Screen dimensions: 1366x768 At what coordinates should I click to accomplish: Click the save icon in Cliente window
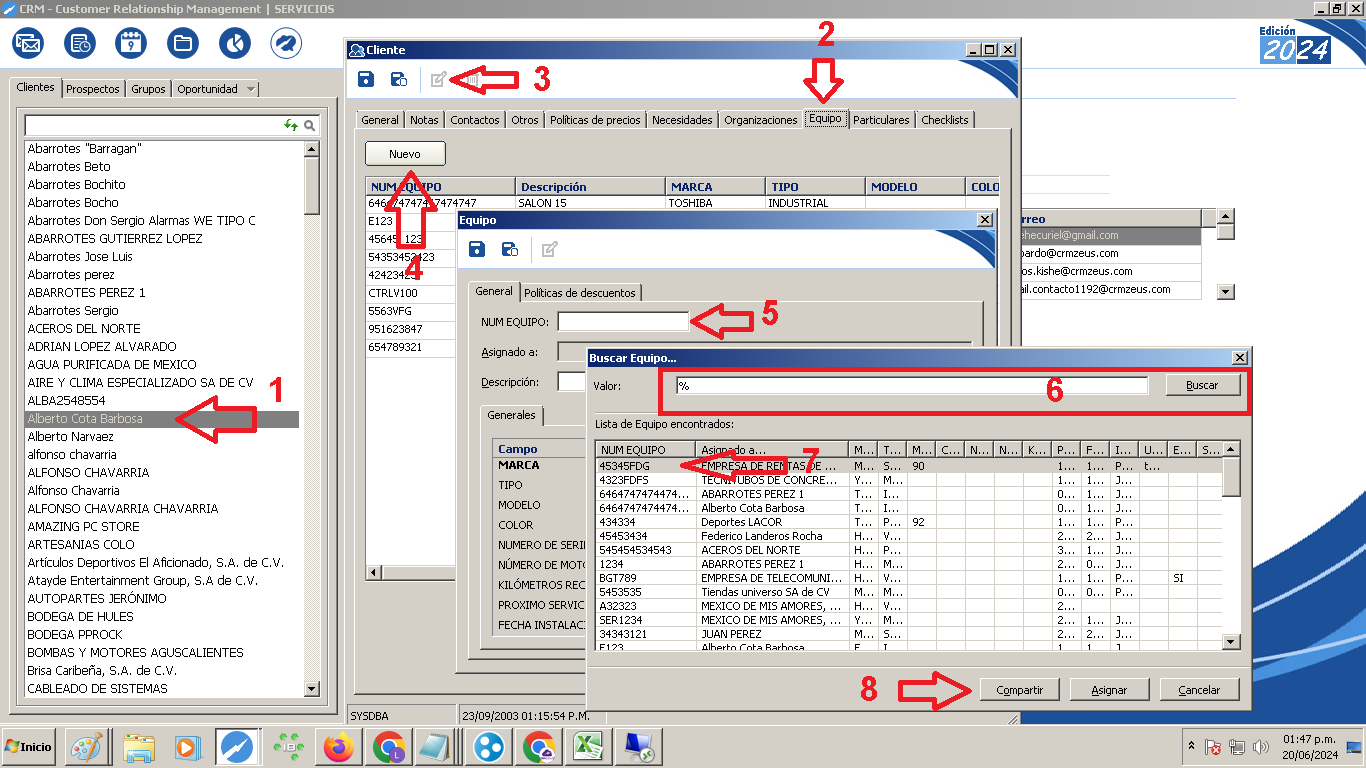[366, 80]
